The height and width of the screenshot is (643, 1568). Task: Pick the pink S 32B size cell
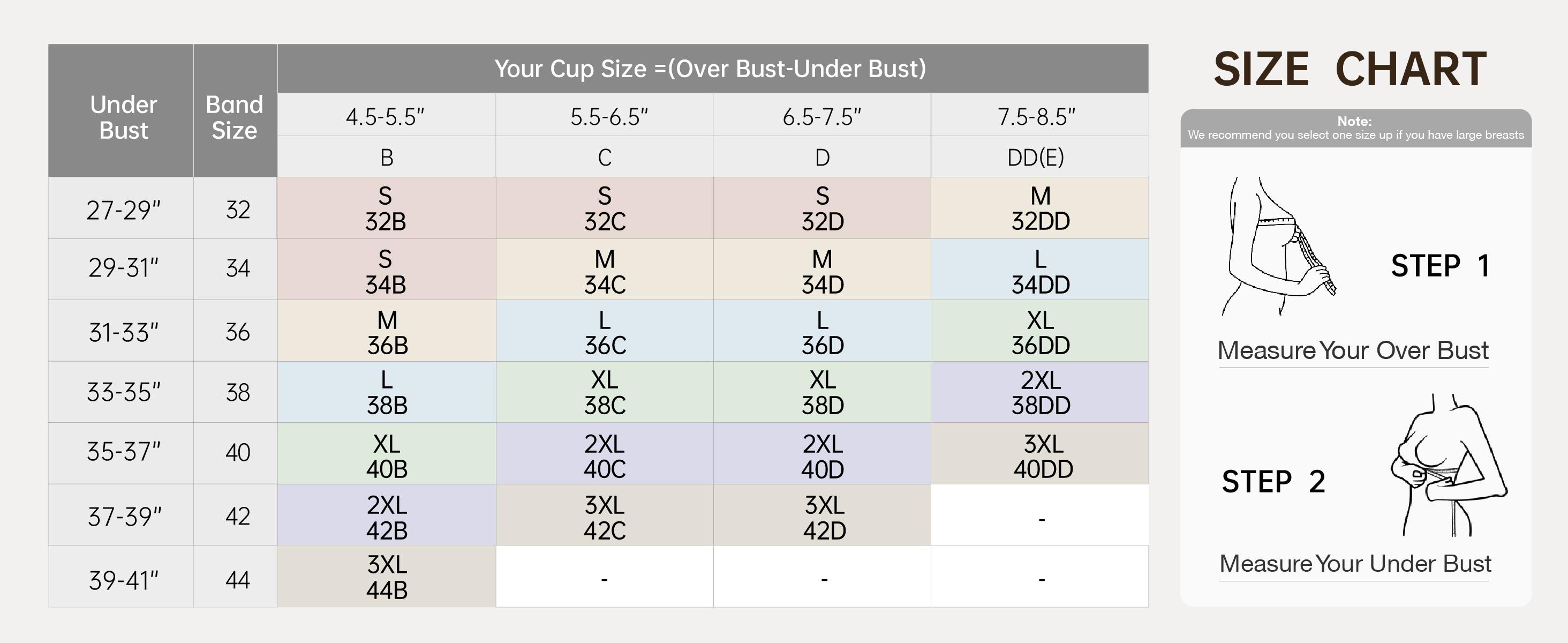point(386,208)
